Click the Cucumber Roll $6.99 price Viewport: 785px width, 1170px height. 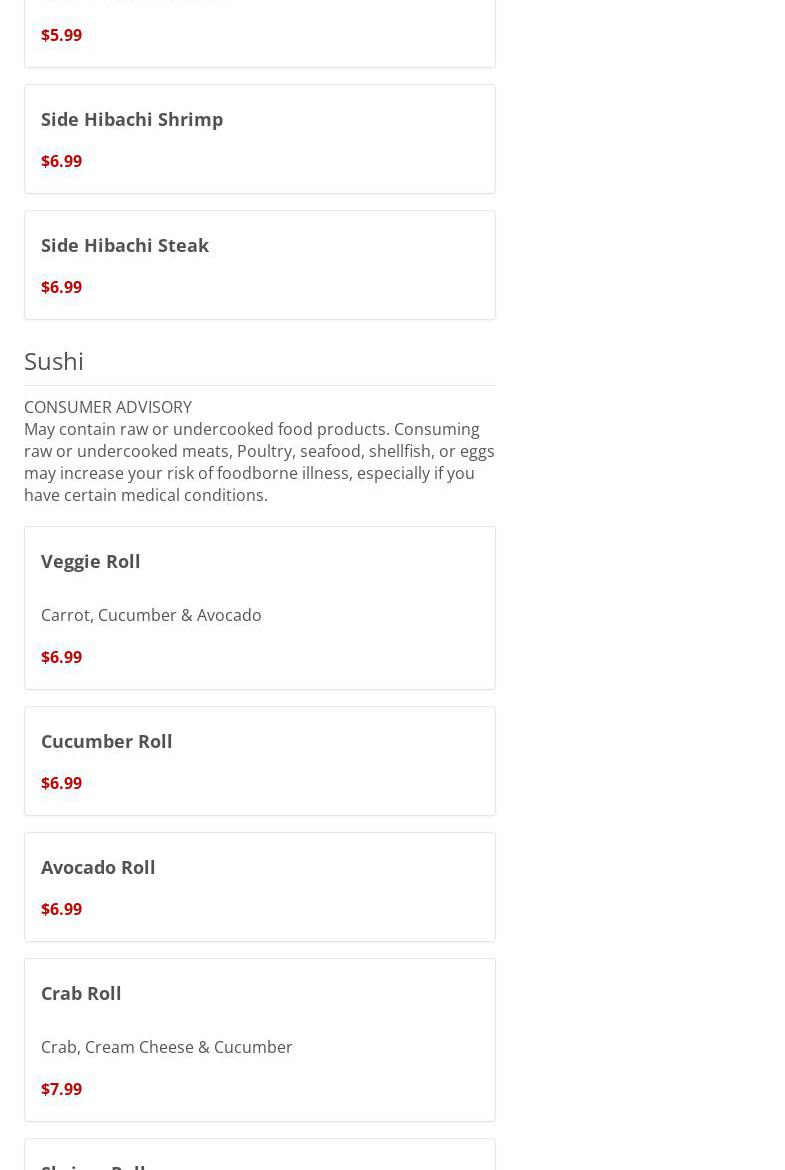(61, 783)
